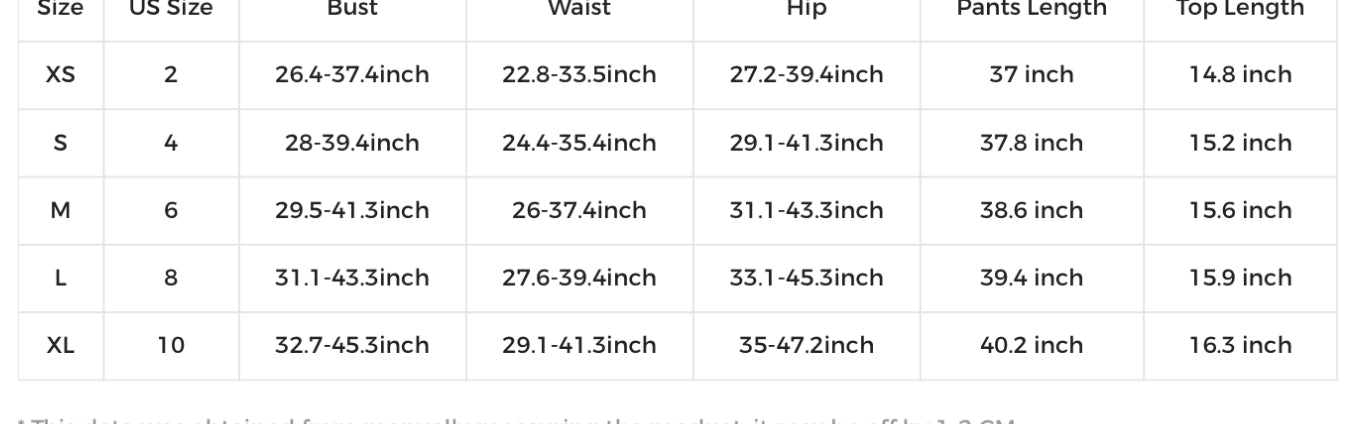The width and height of the screenshot is (1354, 424).
Task: Click the 15.9 inch top length cell
Action: tap(1240, 278)
